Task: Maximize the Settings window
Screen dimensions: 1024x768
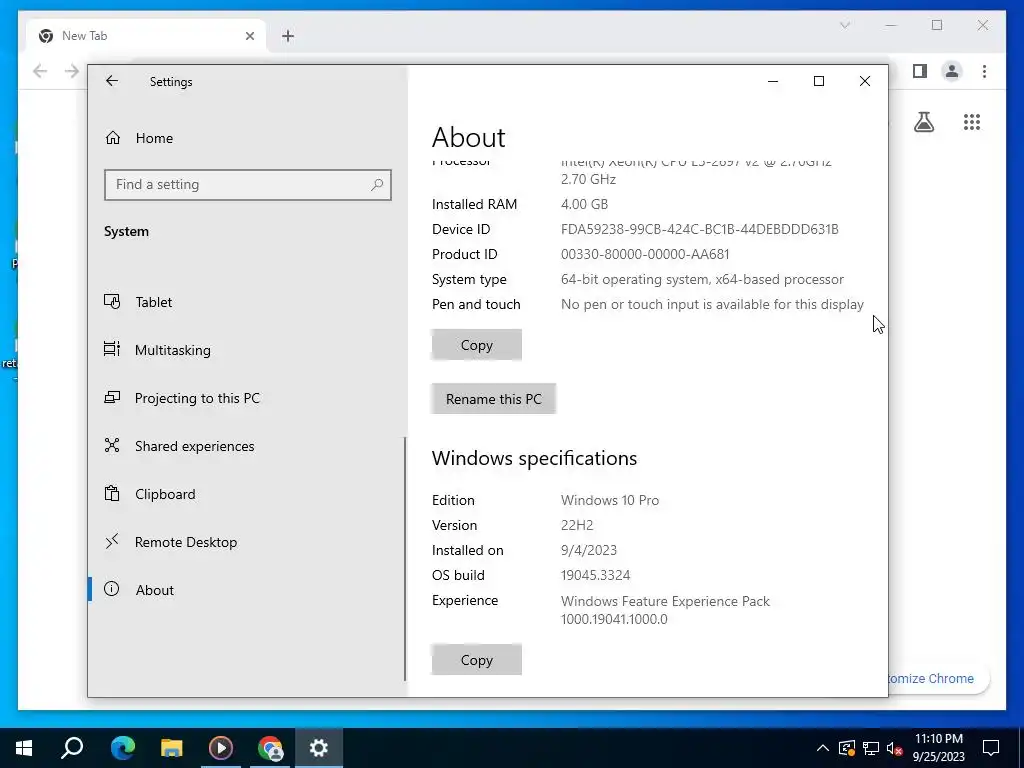Action: coord(819,81)
